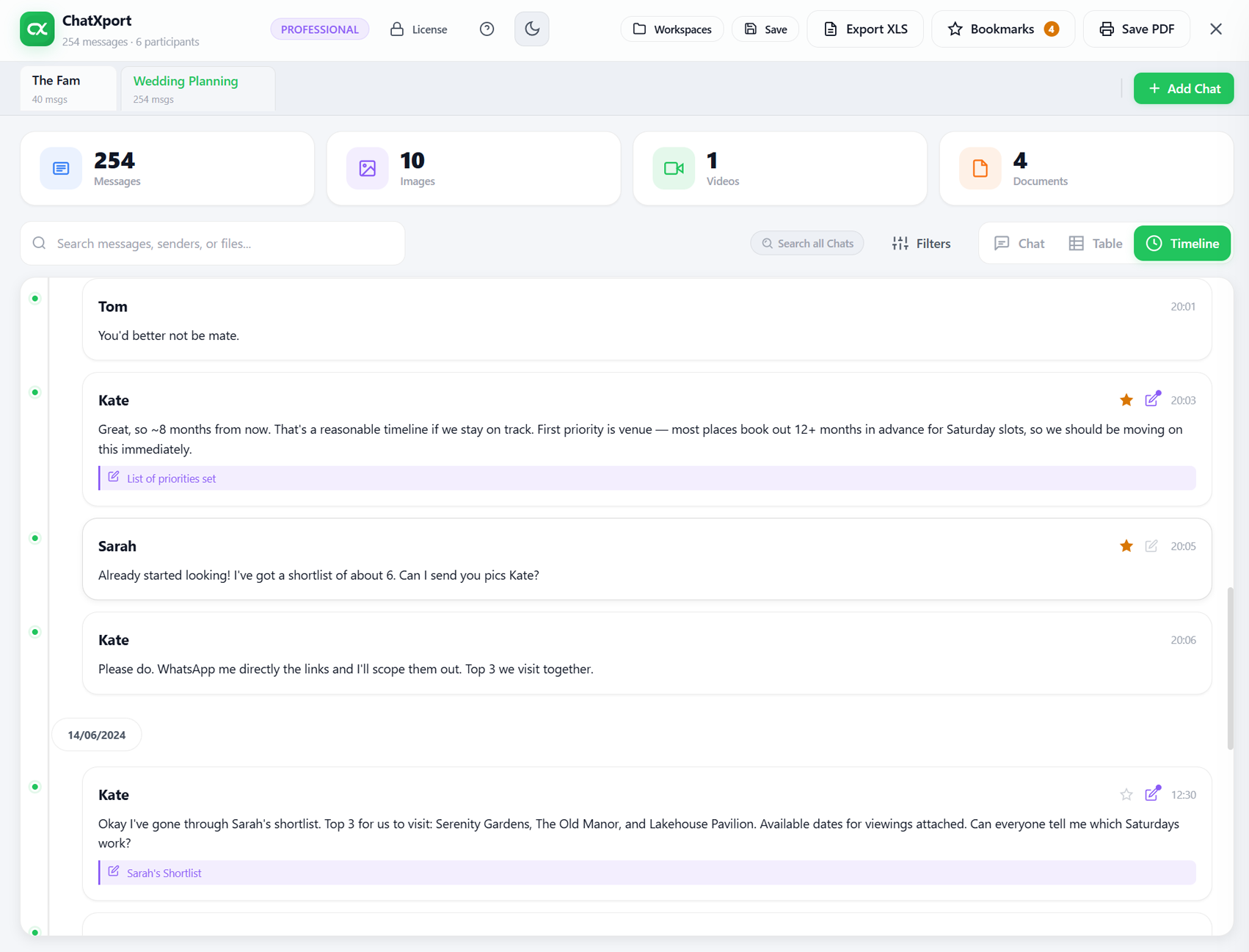Click the 14/06/2024 date marker
Screen dimensions: 1249x952
coord(97,735)
